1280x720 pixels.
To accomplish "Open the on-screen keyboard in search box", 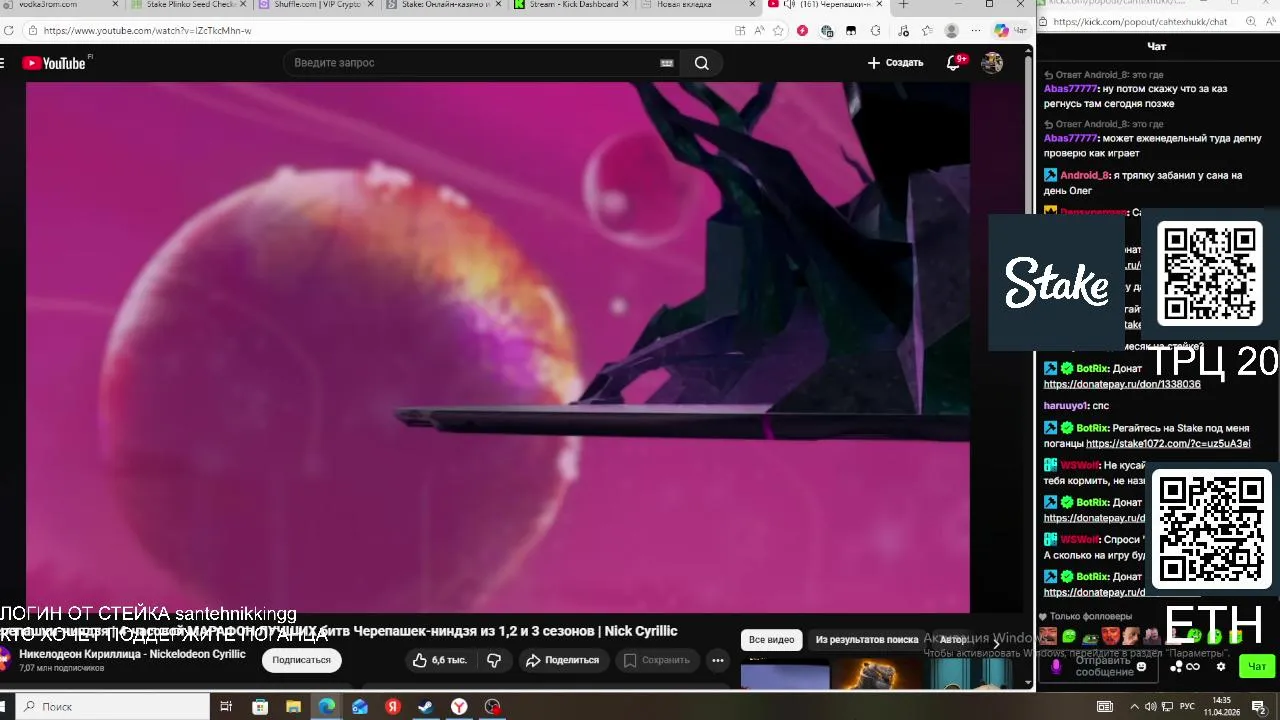I will (667, 63).
